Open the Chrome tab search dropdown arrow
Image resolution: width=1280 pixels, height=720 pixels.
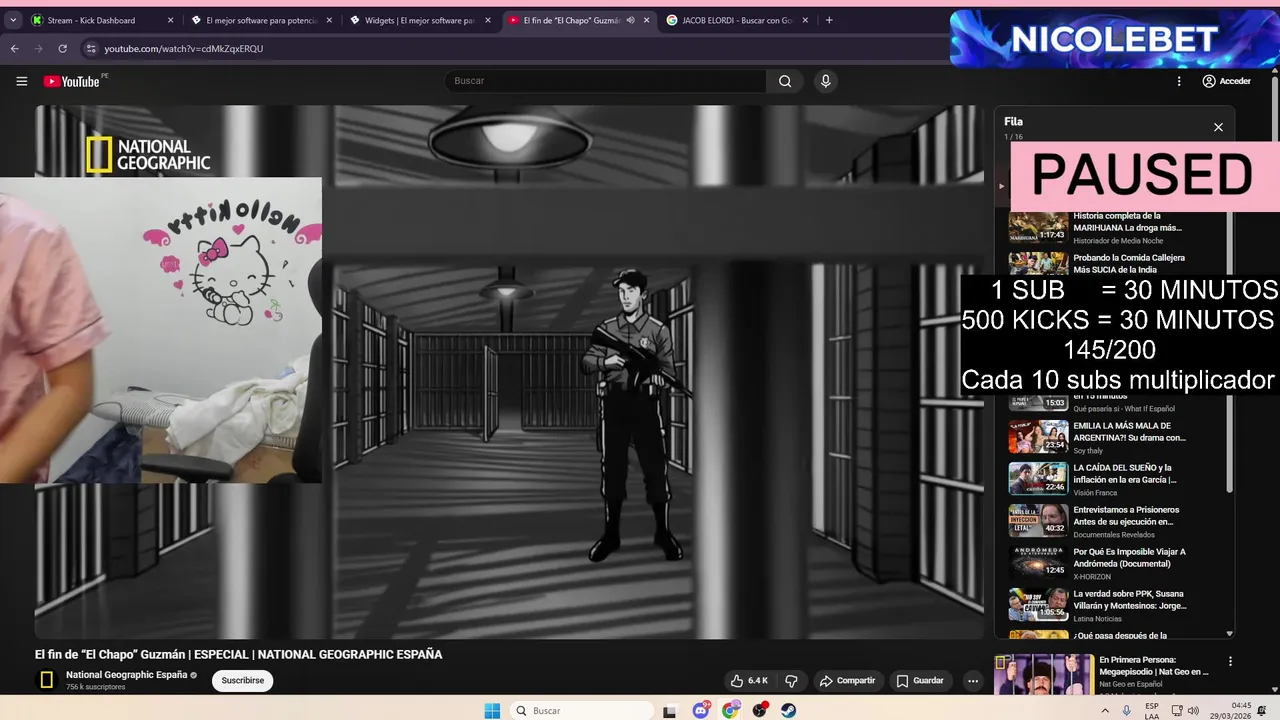pos(13,20)
